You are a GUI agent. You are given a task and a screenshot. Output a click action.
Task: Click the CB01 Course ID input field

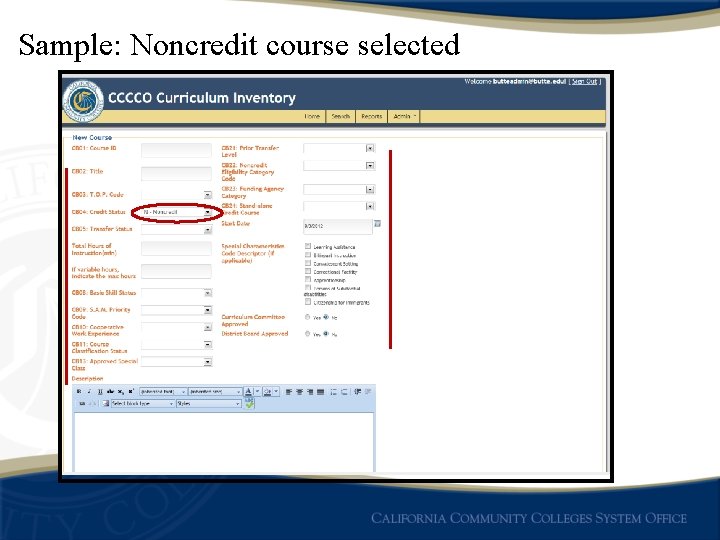pyautogui.click(x=176, y=150)
